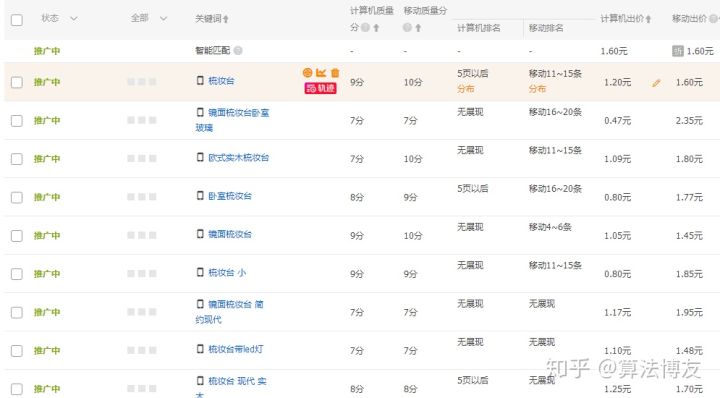Click the phone icon before 镜面梳妆台 简约现代

coord(200,304)
